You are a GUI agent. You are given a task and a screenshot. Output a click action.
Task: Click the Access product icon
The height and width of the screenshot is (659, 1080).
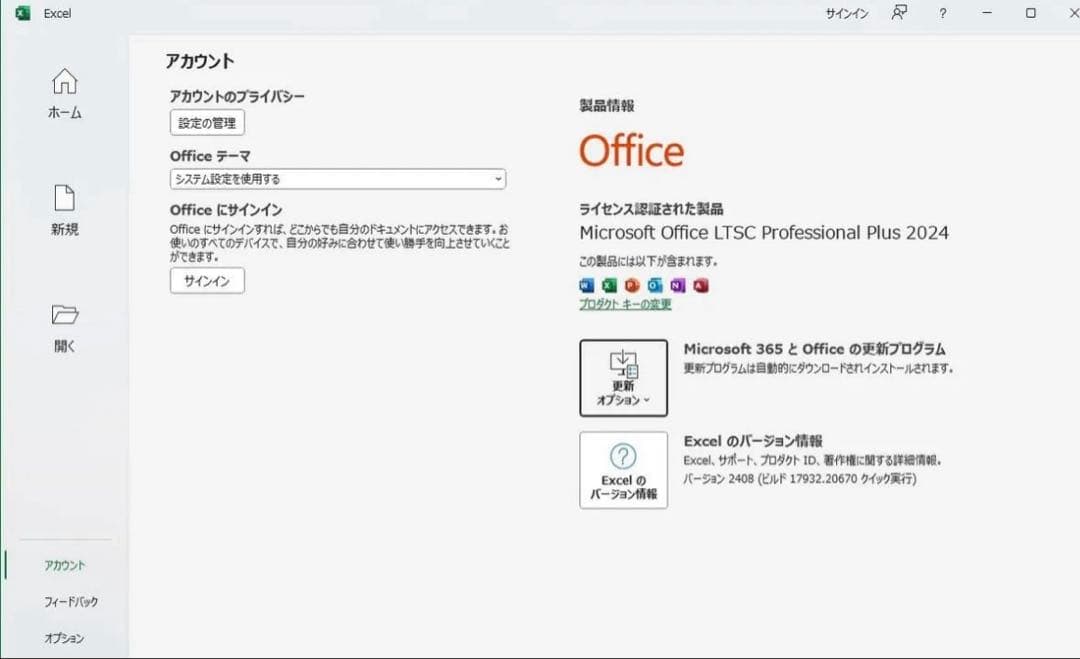pyautogui.click(x=700, y=285)
